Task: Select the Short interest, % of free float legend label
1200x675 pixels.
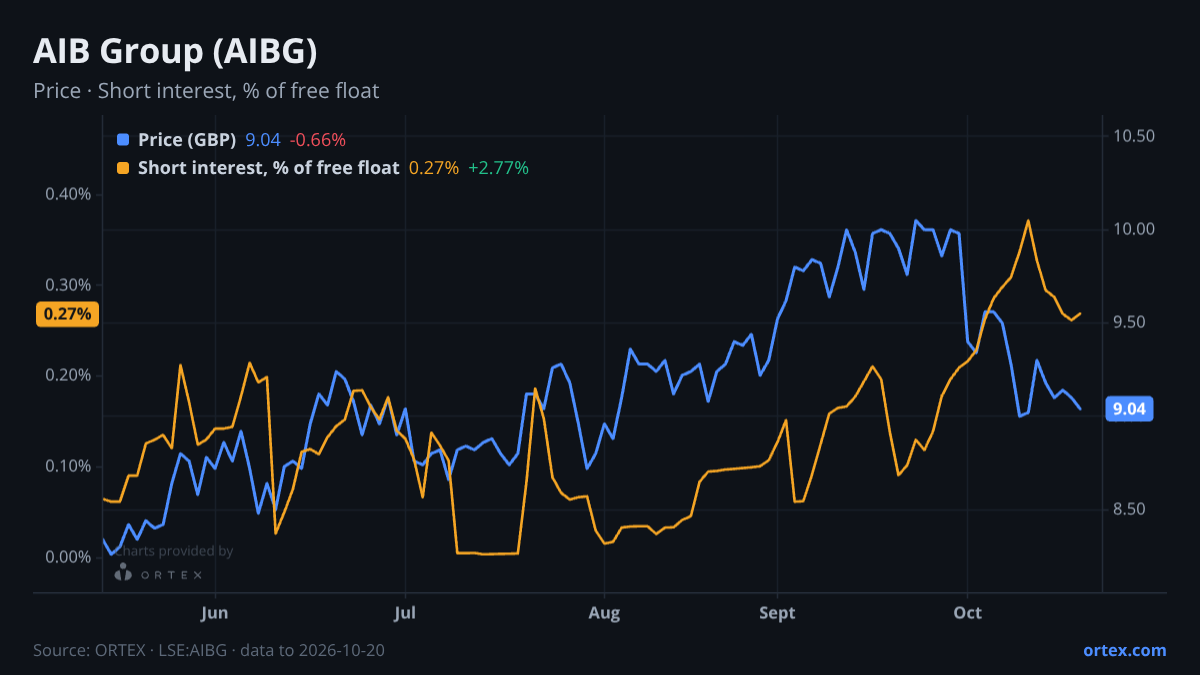Action: tap(268, 168)
